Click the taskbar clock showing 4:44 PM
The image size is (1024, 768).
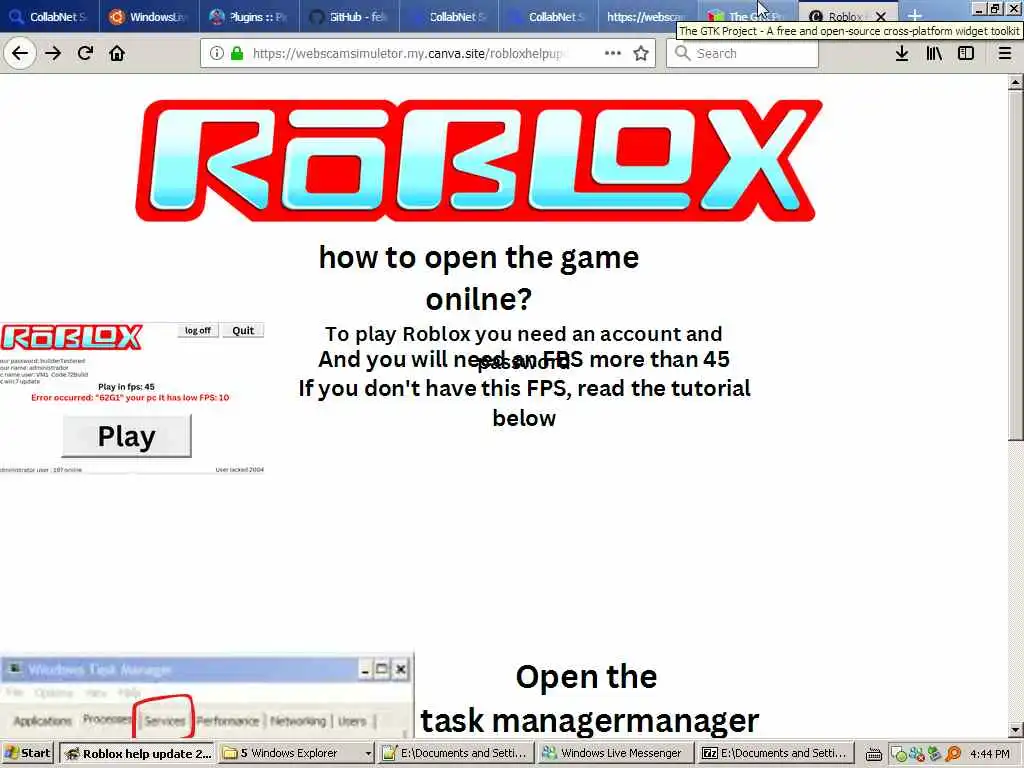(x=989, y=754)
